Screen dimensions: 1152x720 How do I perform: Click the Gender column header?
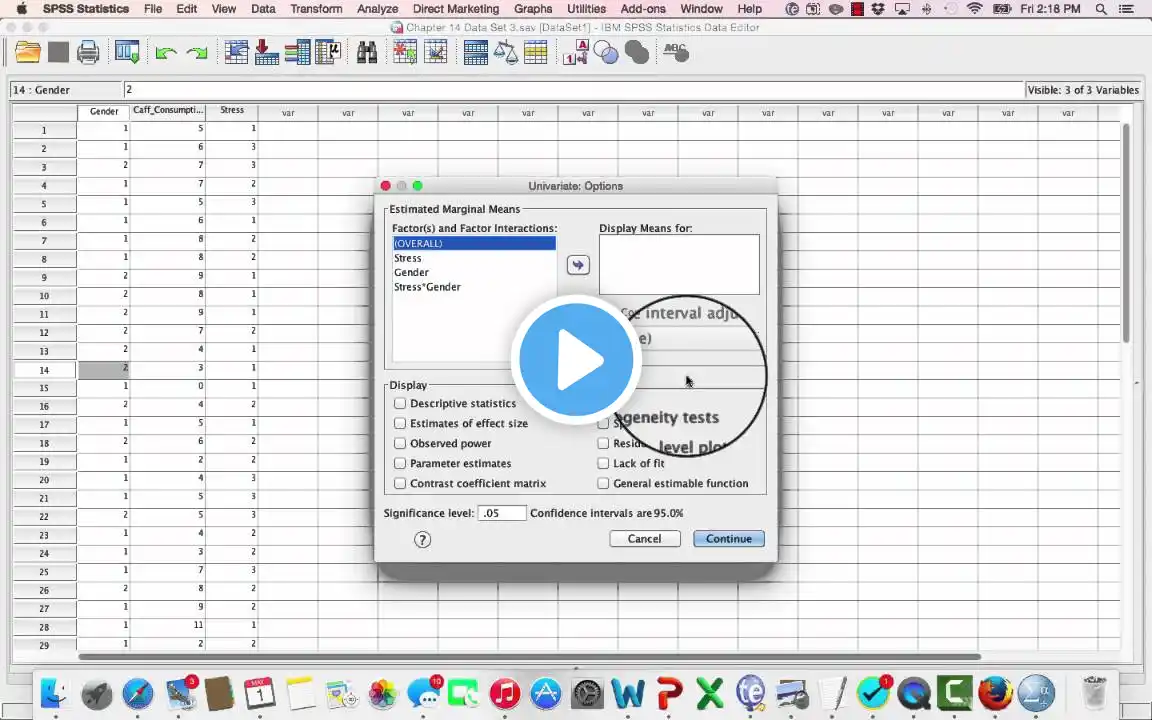point(104,112)
